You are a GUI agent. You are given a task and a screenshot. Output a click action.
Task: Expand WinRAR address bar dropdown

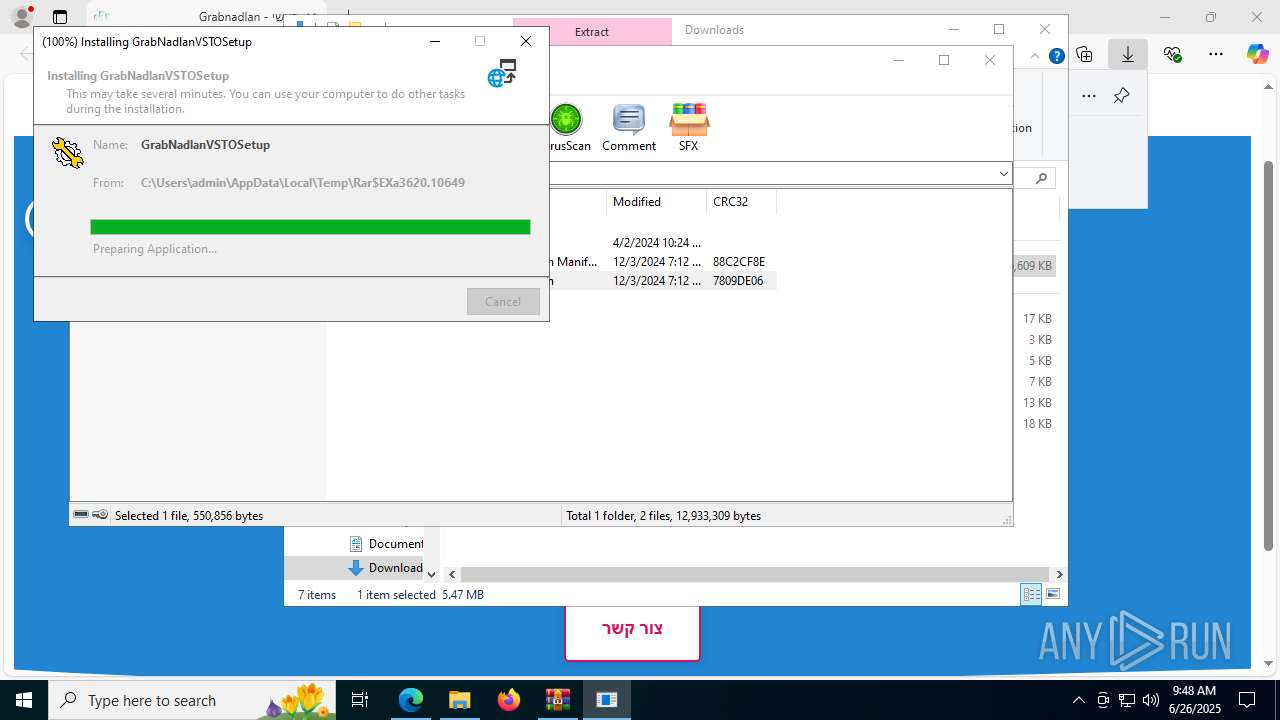coord(1003,174)
